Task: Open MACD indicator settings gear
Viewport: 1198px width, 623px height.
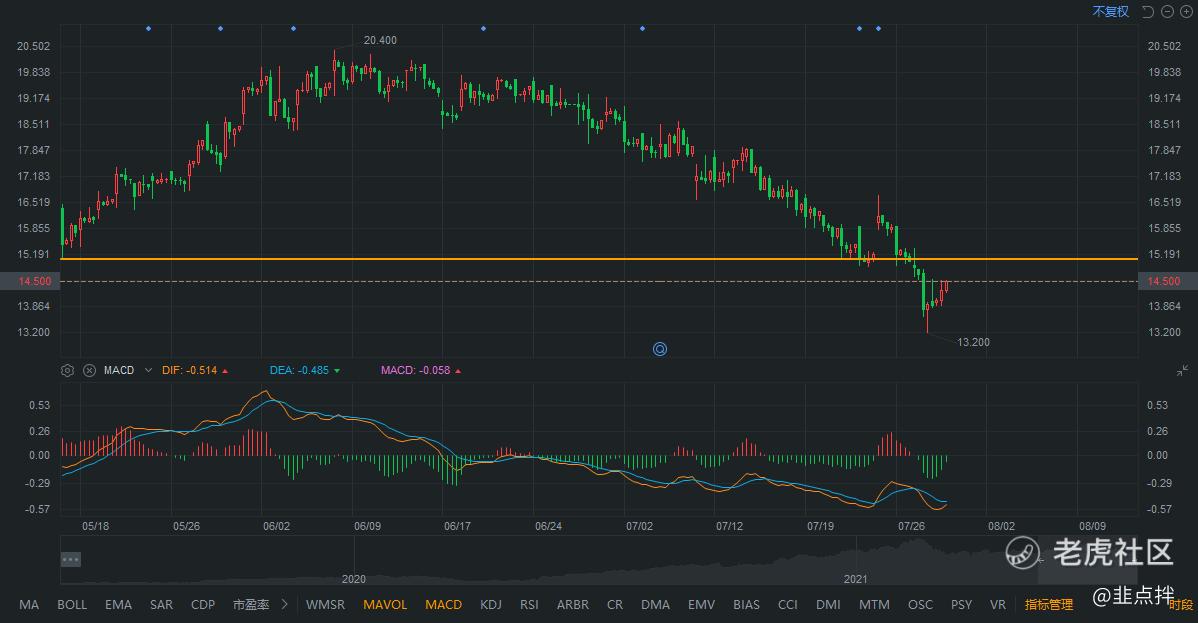Action: [x=67, y=370]
